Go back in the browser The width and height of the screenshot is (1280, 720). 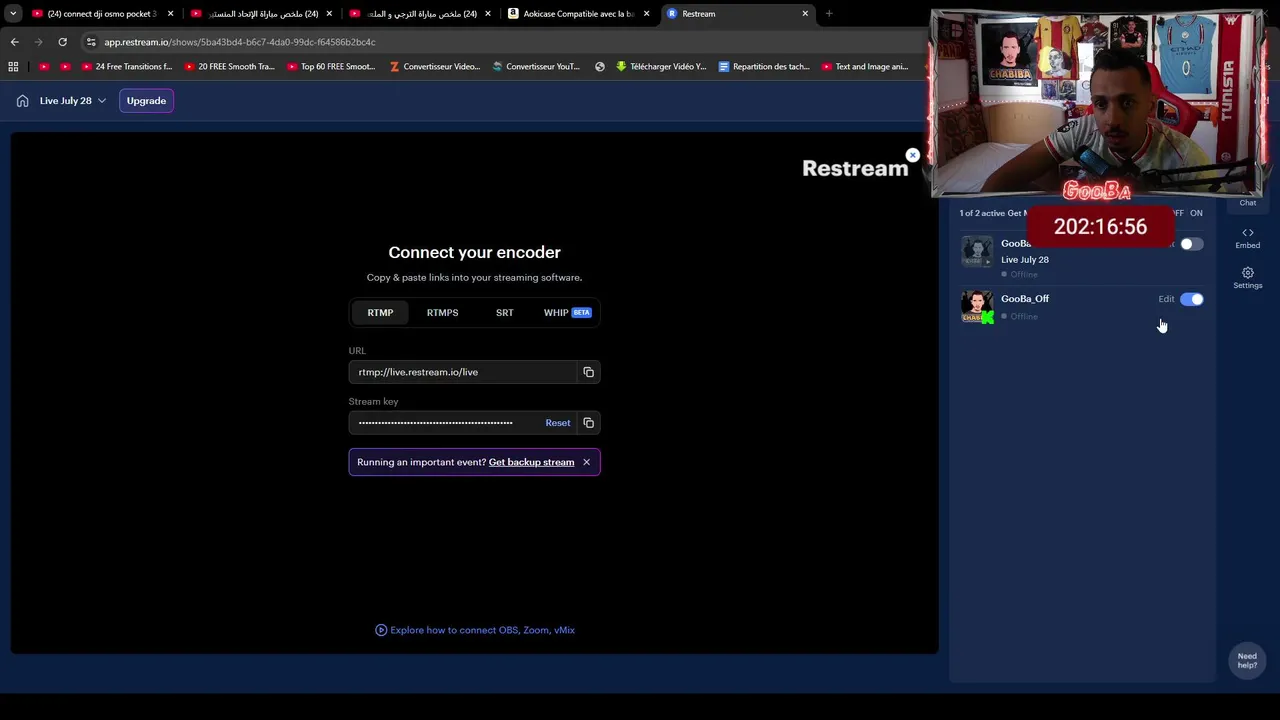tap(14, 42)
